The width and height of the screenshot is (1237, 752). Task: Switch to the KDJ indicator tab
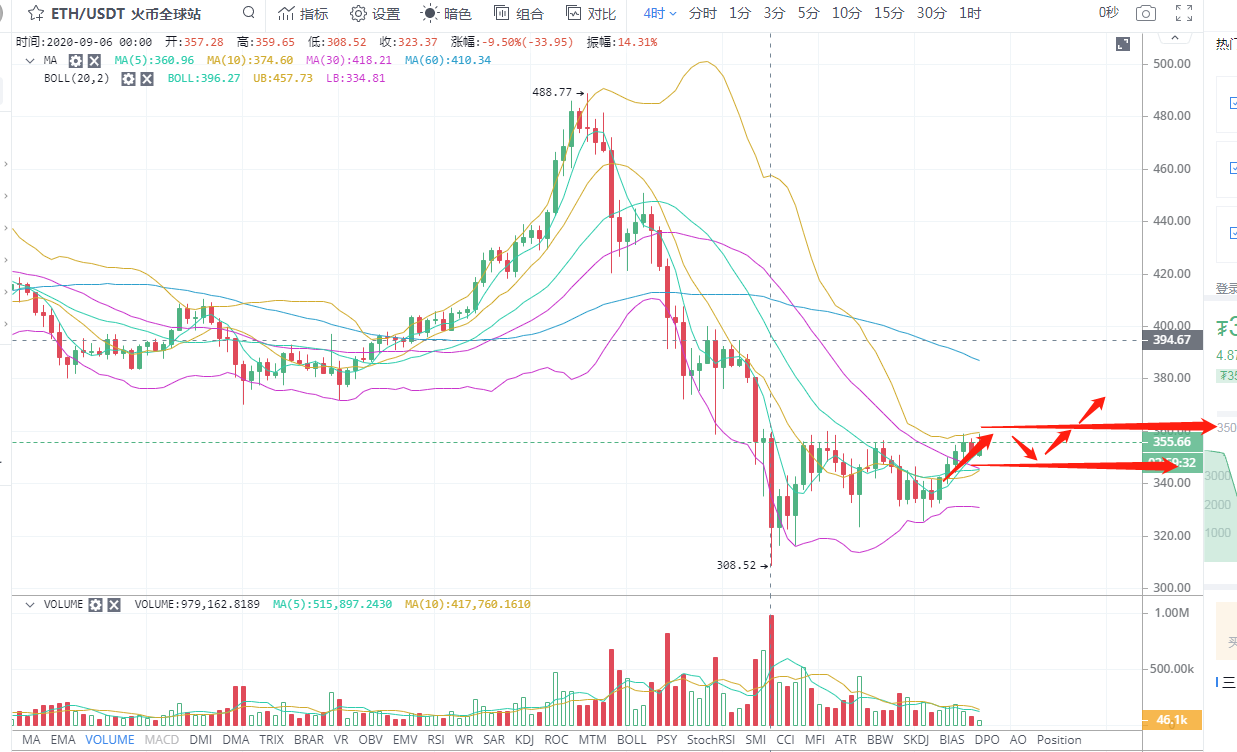[x=524, y=740]
